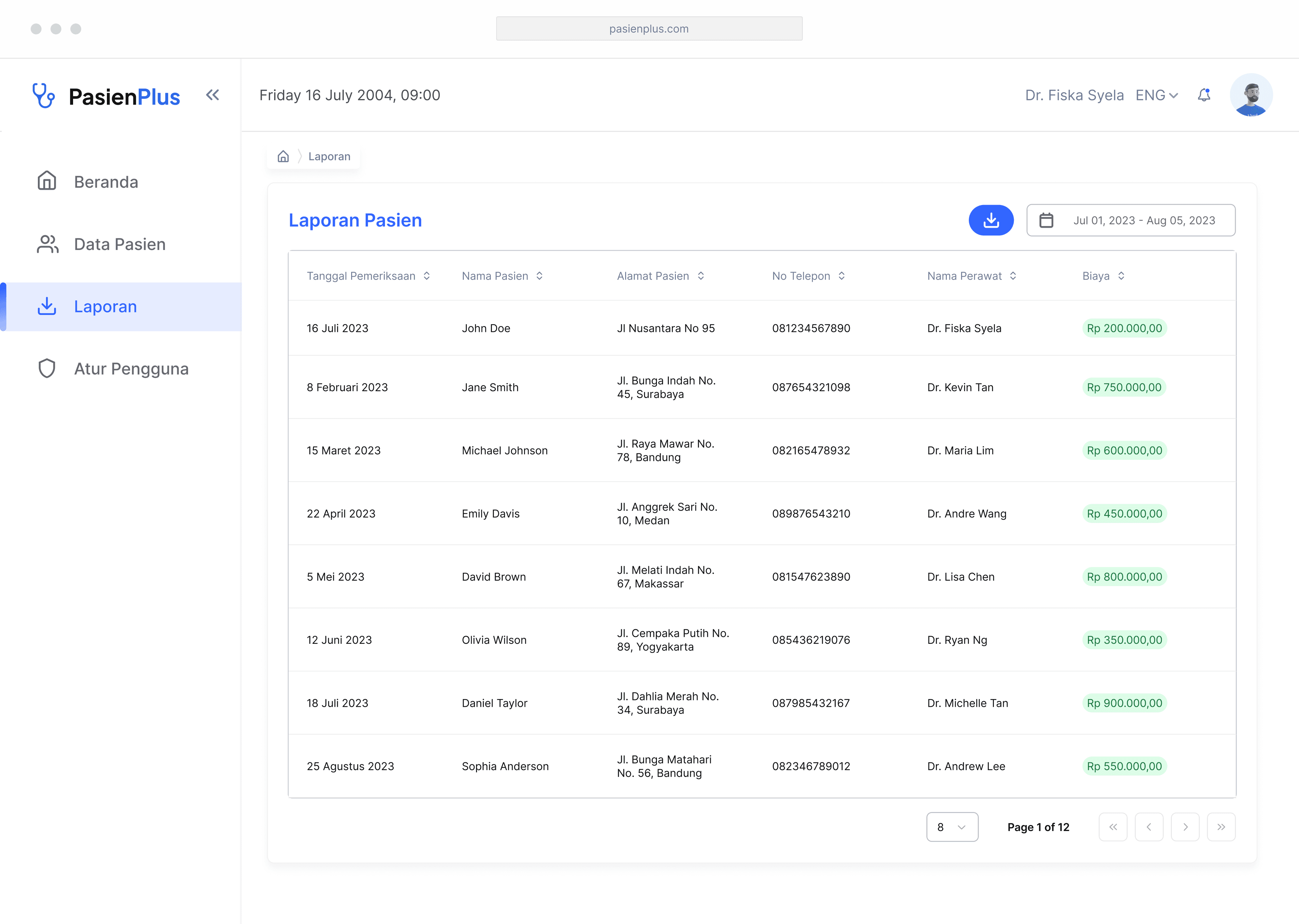
Task: Click the home icon in breadcrumb
Action: [x=283, y=156]
